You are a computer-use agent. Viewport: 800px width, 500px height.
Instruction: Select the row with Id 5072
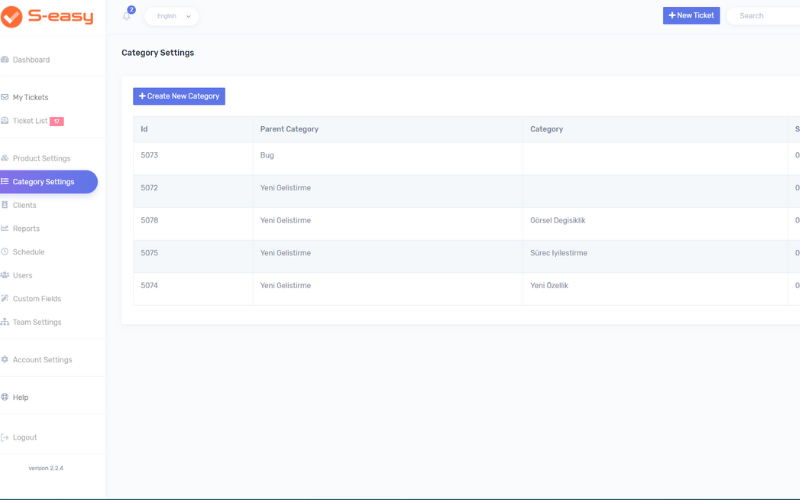(466, 191)
